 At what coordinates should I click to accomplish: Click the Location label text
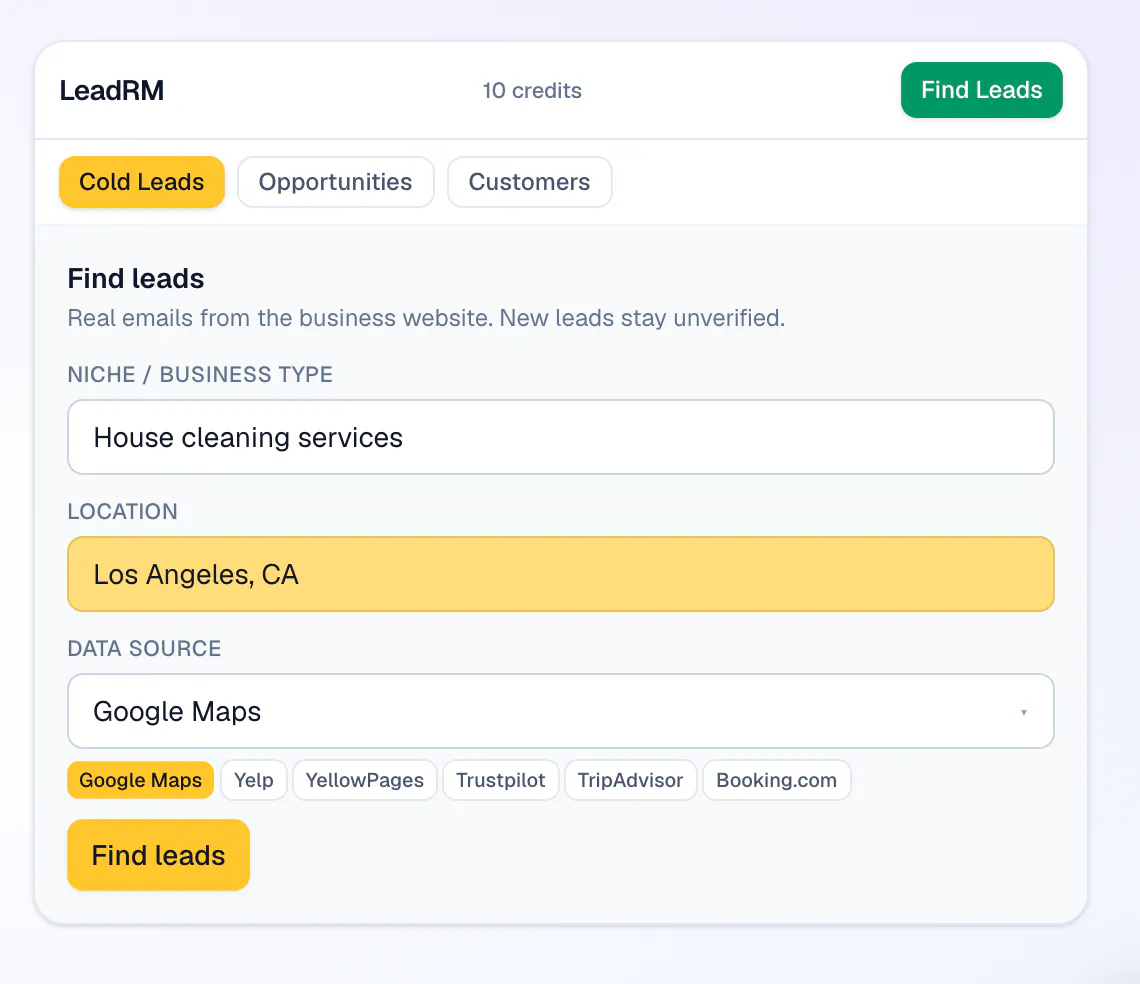[123, 511]
